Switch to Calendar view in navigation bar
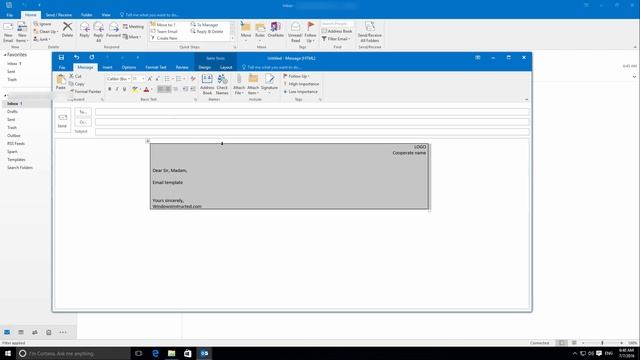This screenshot has height=360, width=640. [21, 332]
